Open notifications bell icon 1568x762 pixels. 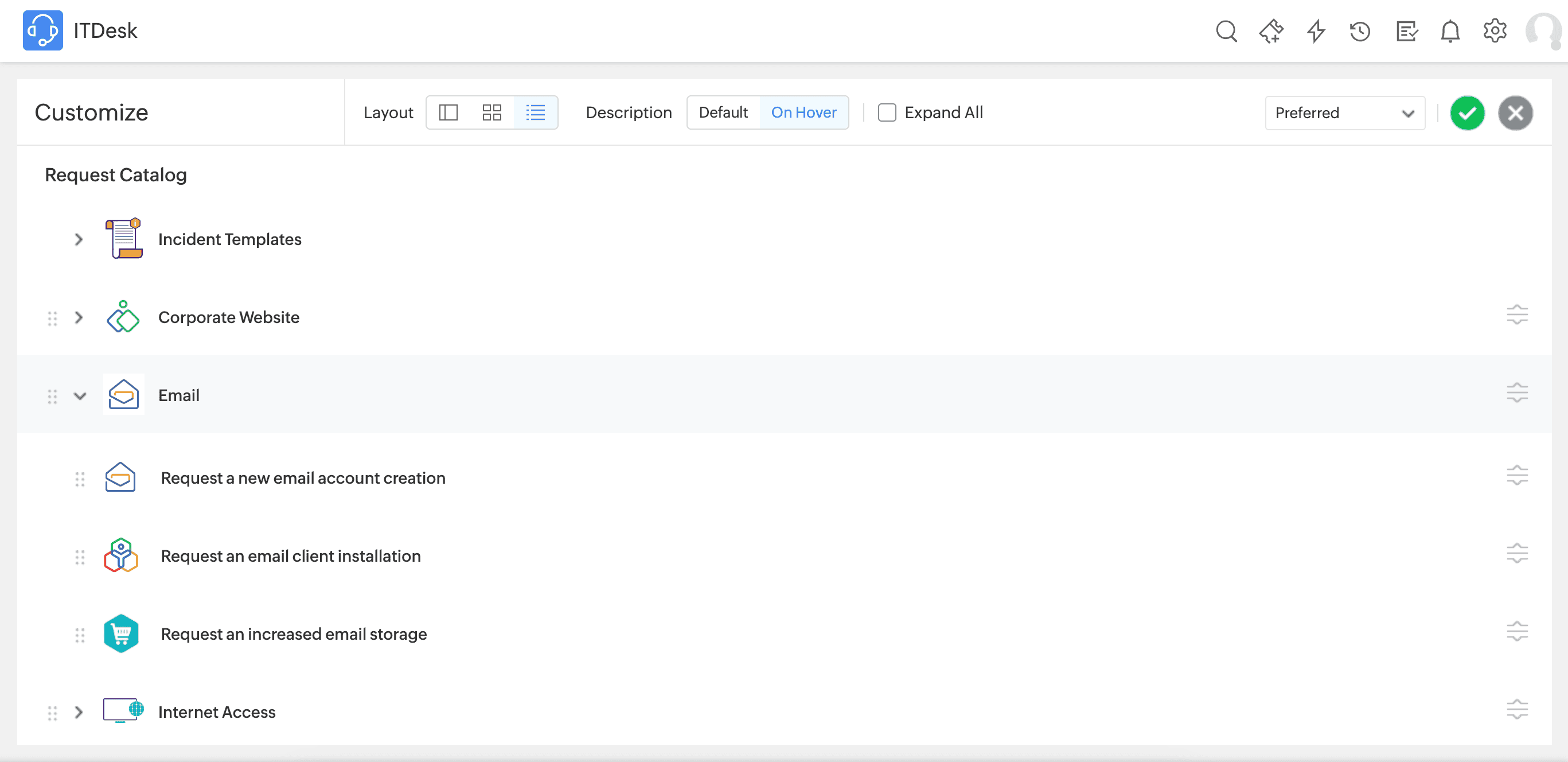coord(1450,31)
